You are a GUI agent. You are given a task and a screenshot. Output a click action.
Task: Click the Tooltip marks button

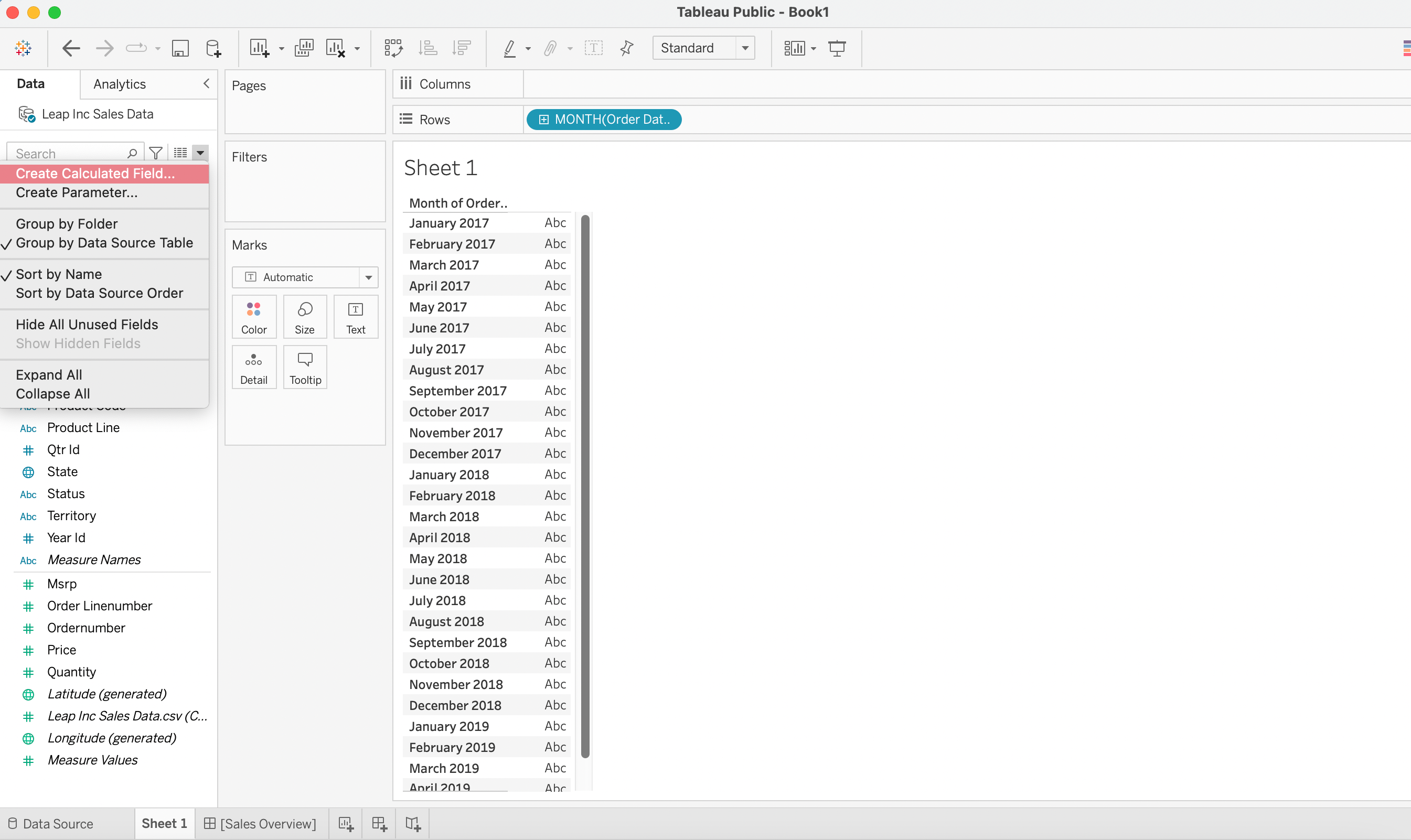pos(305,368)
